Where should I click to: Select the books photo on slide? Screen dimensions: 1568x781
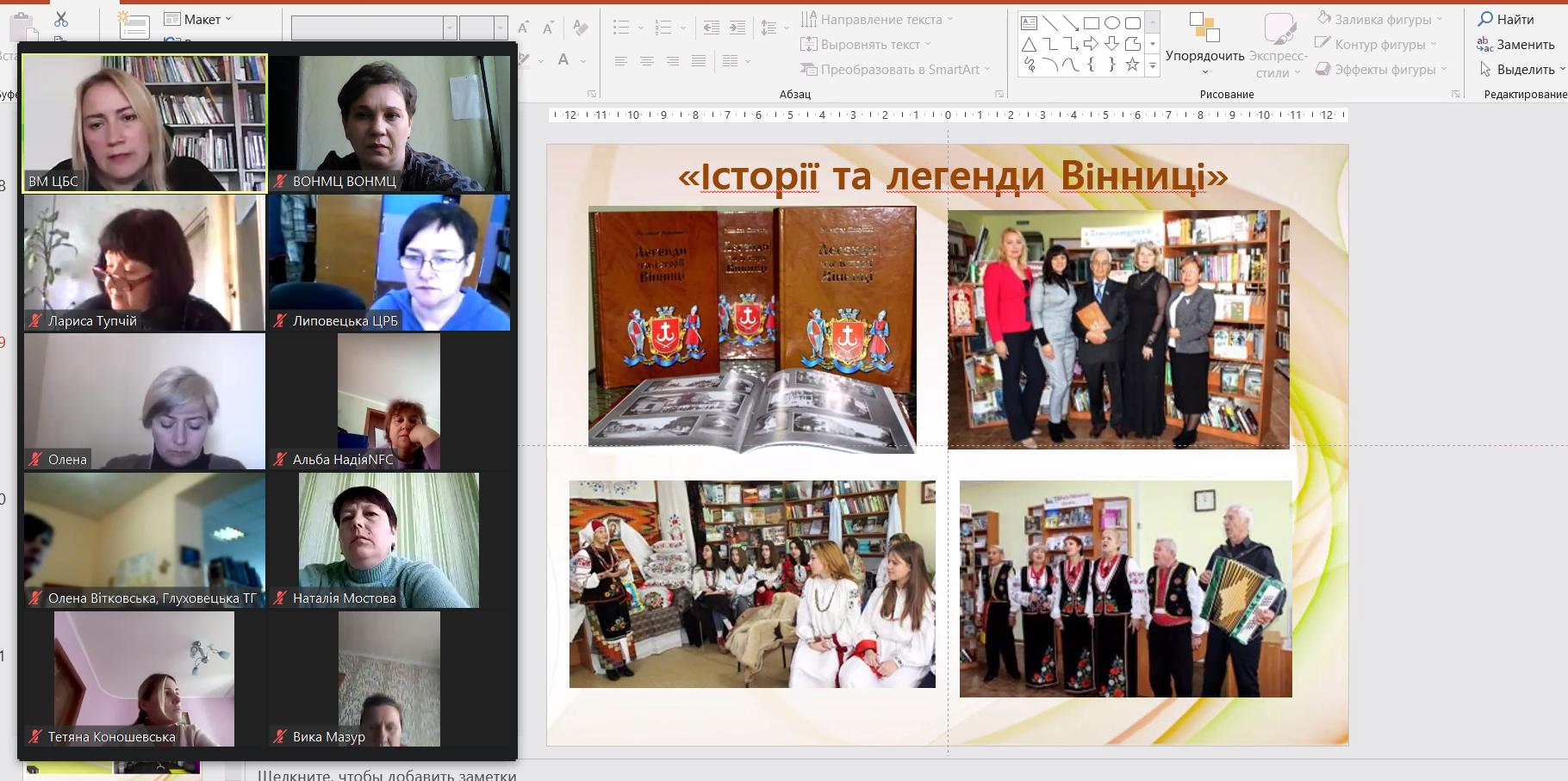click(752, 329)
